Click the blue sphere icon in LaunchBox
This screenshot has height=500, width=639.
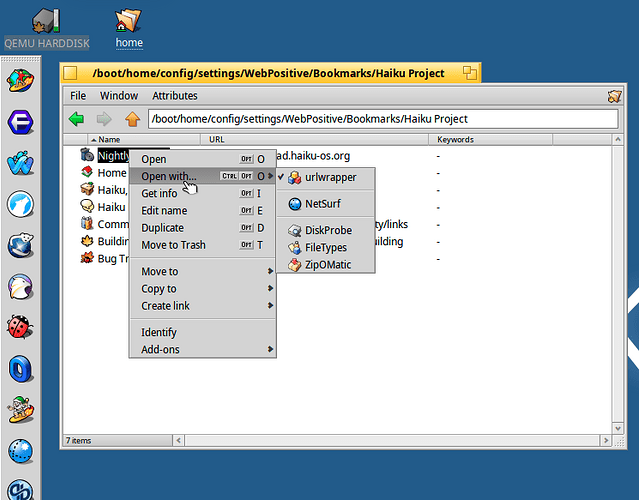20,451
